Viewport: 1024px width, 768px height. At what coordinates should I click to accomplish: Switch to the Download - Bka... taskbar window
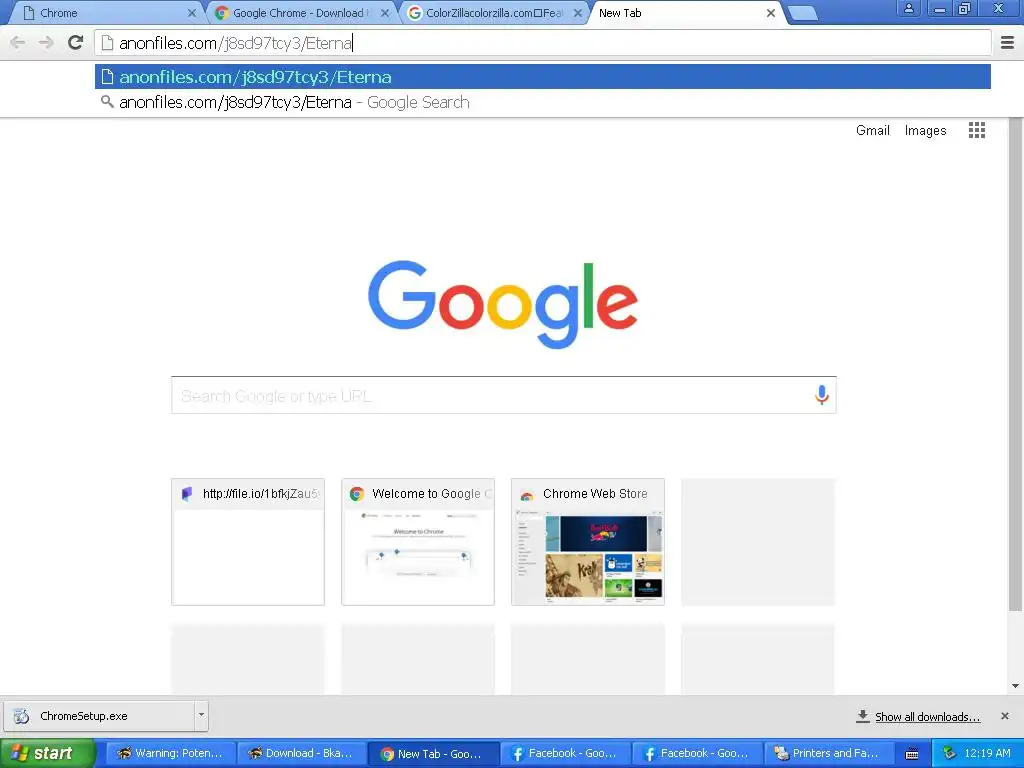pyautogui.click(x=302, y=754)
